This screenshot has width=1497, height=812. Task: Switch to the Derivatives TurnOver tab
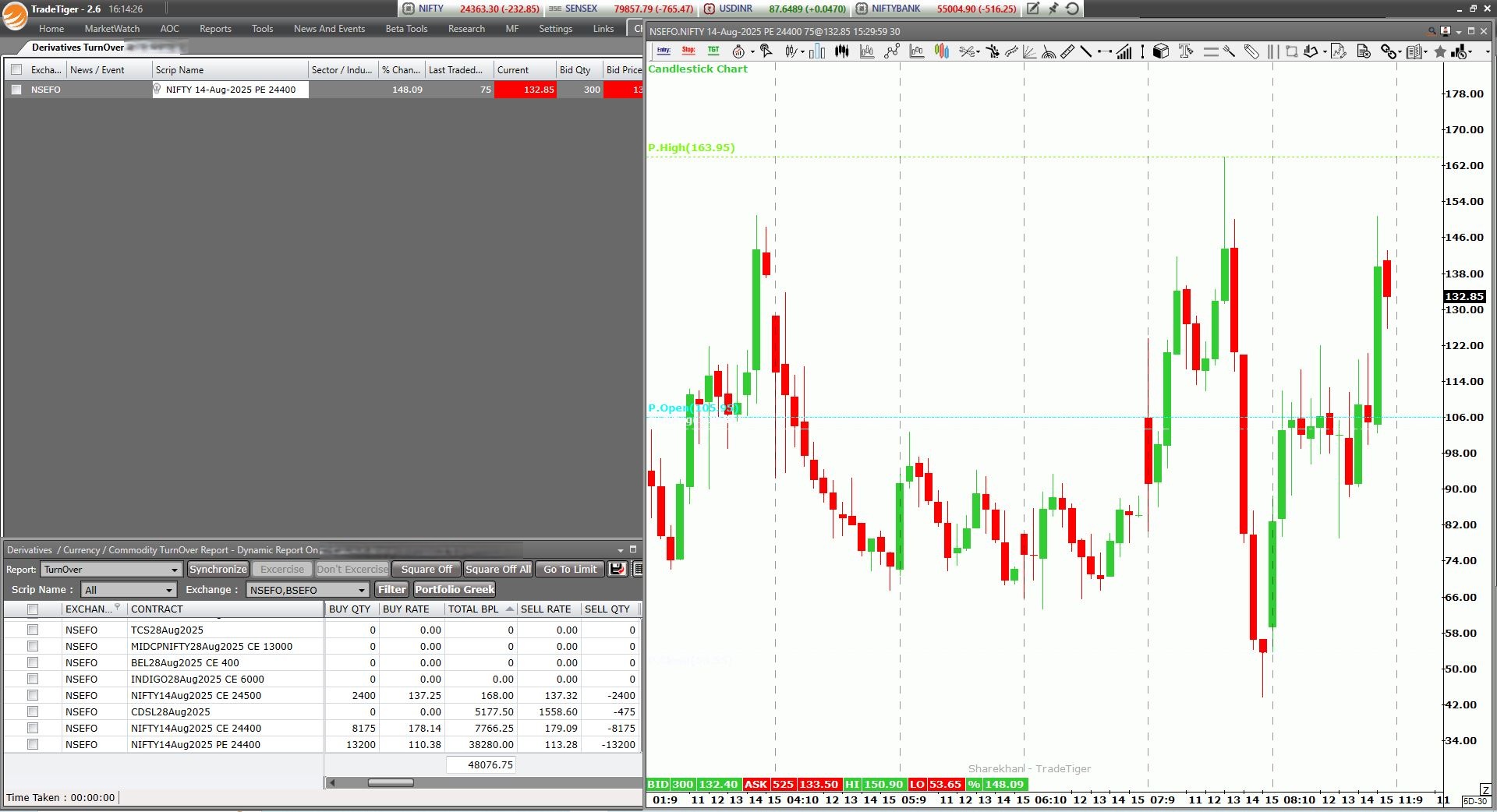tap(78, 48)
